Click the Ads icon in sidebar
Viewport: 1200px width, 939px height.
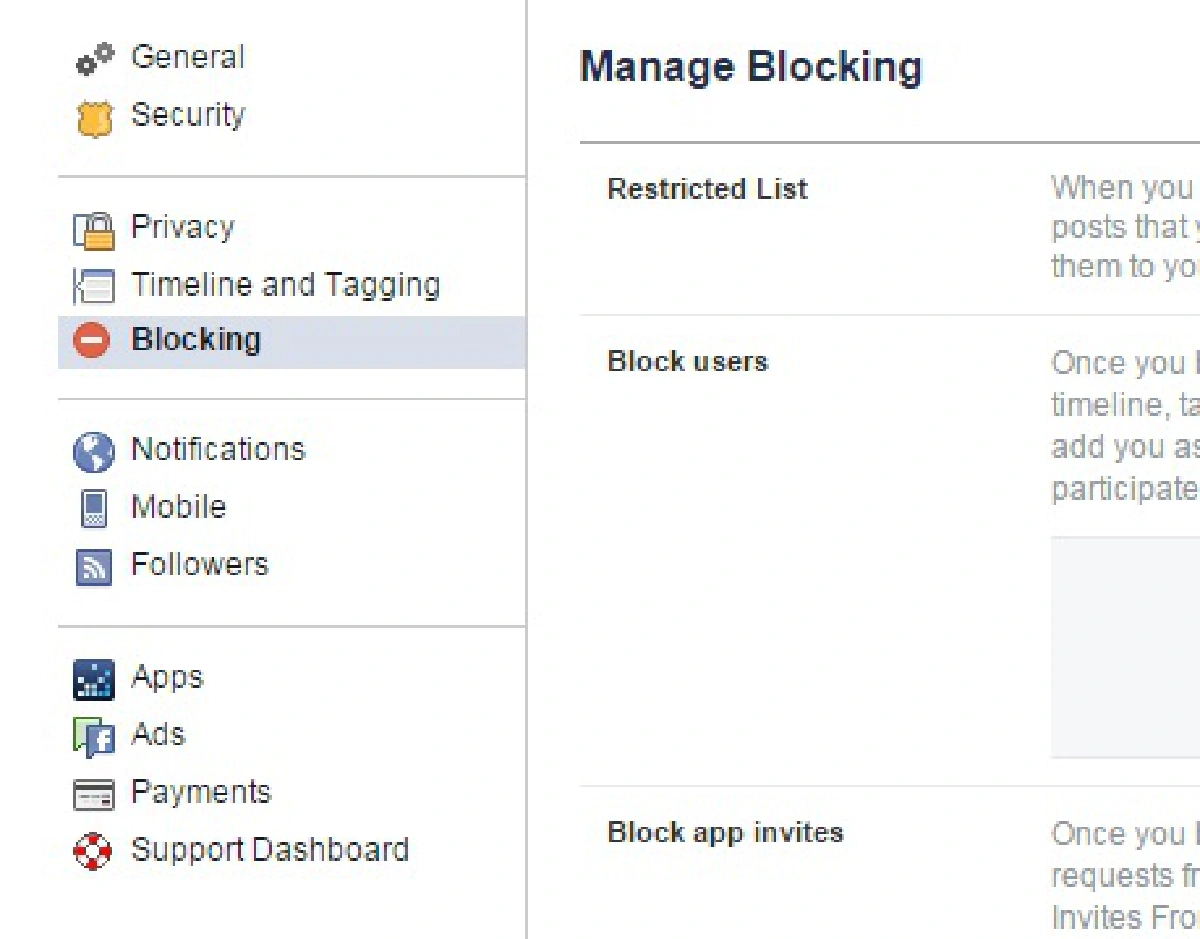pyautogui.click(x=94, y=737)
